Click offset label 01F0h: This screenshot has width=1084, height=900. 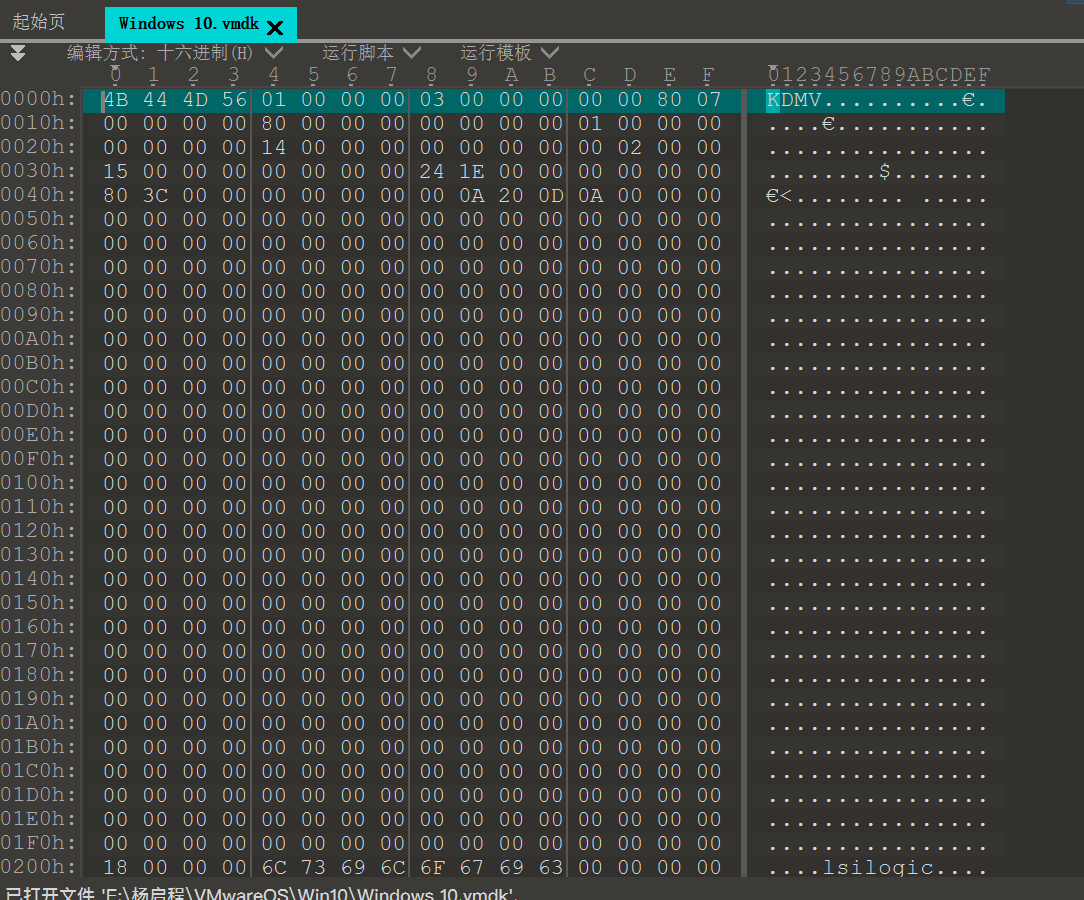coord(38,843)
